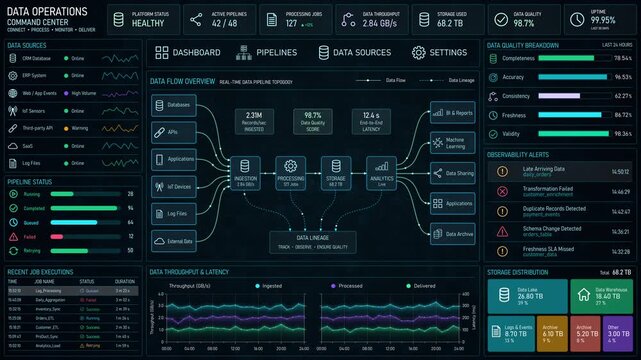Click the CRM Database source icon

tap(13, 58)
